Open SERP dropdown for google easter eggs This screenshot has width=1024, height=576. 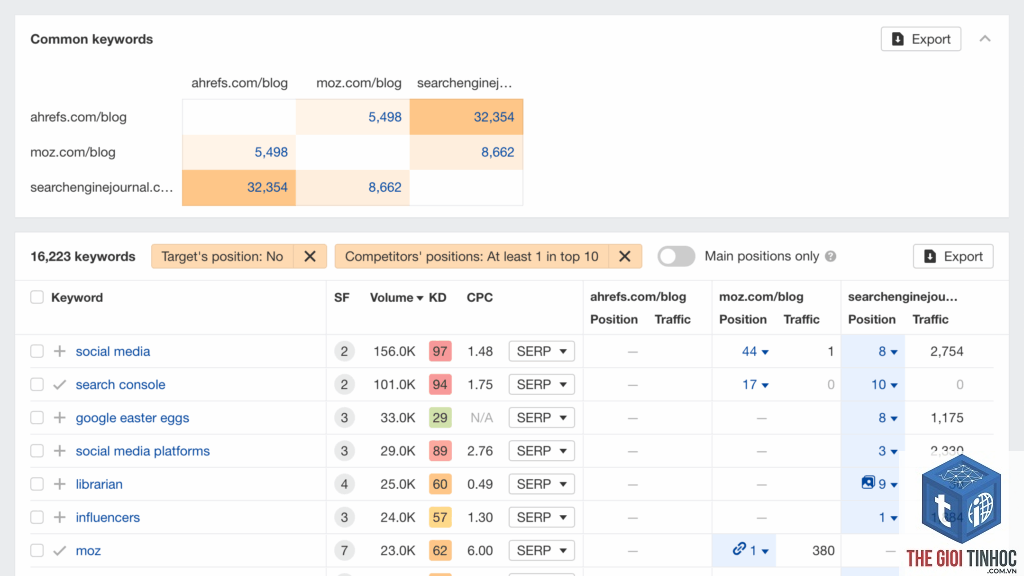(541, 418)
